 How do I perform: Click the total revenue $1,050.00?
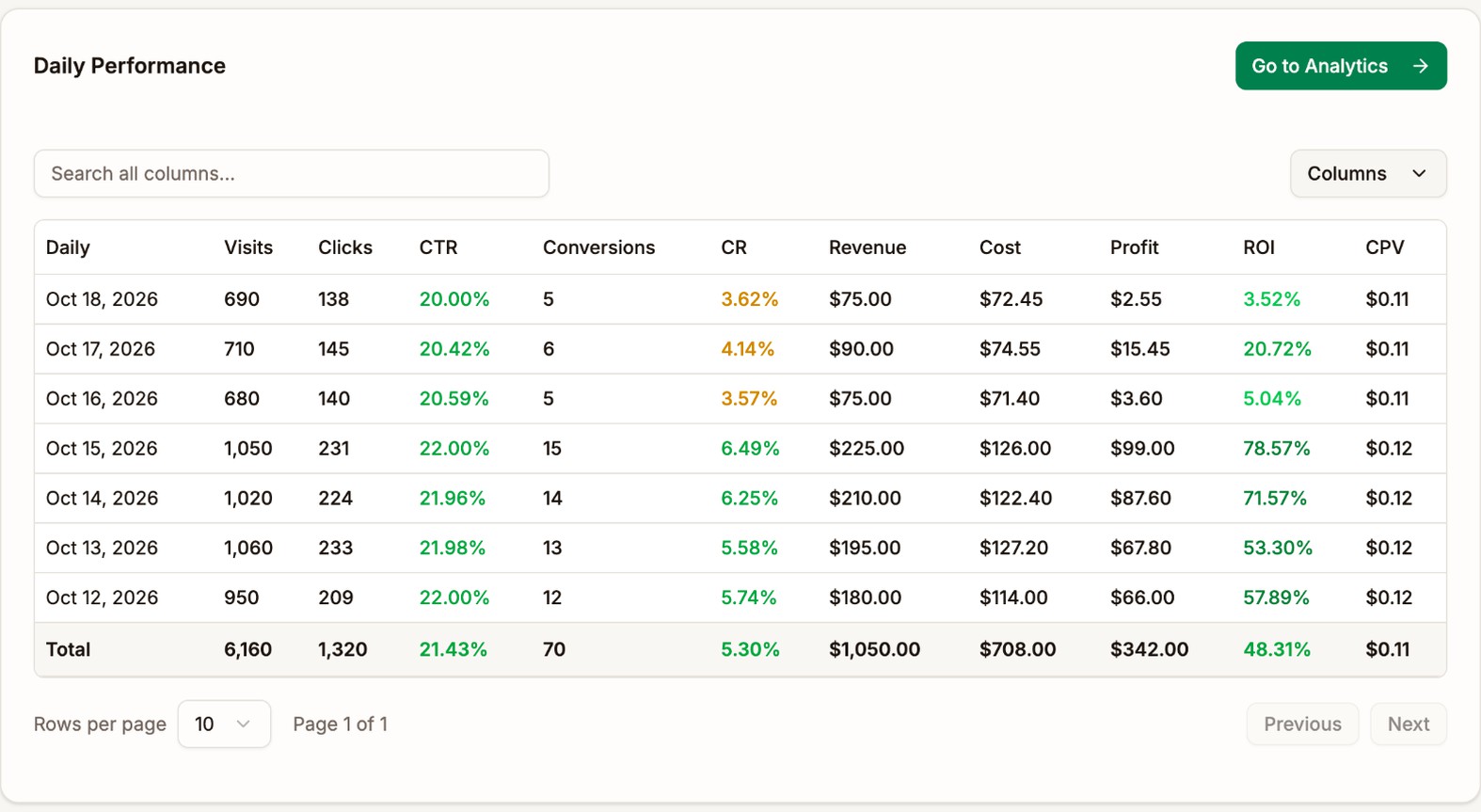pyautogui.click(x=874, y=649)
